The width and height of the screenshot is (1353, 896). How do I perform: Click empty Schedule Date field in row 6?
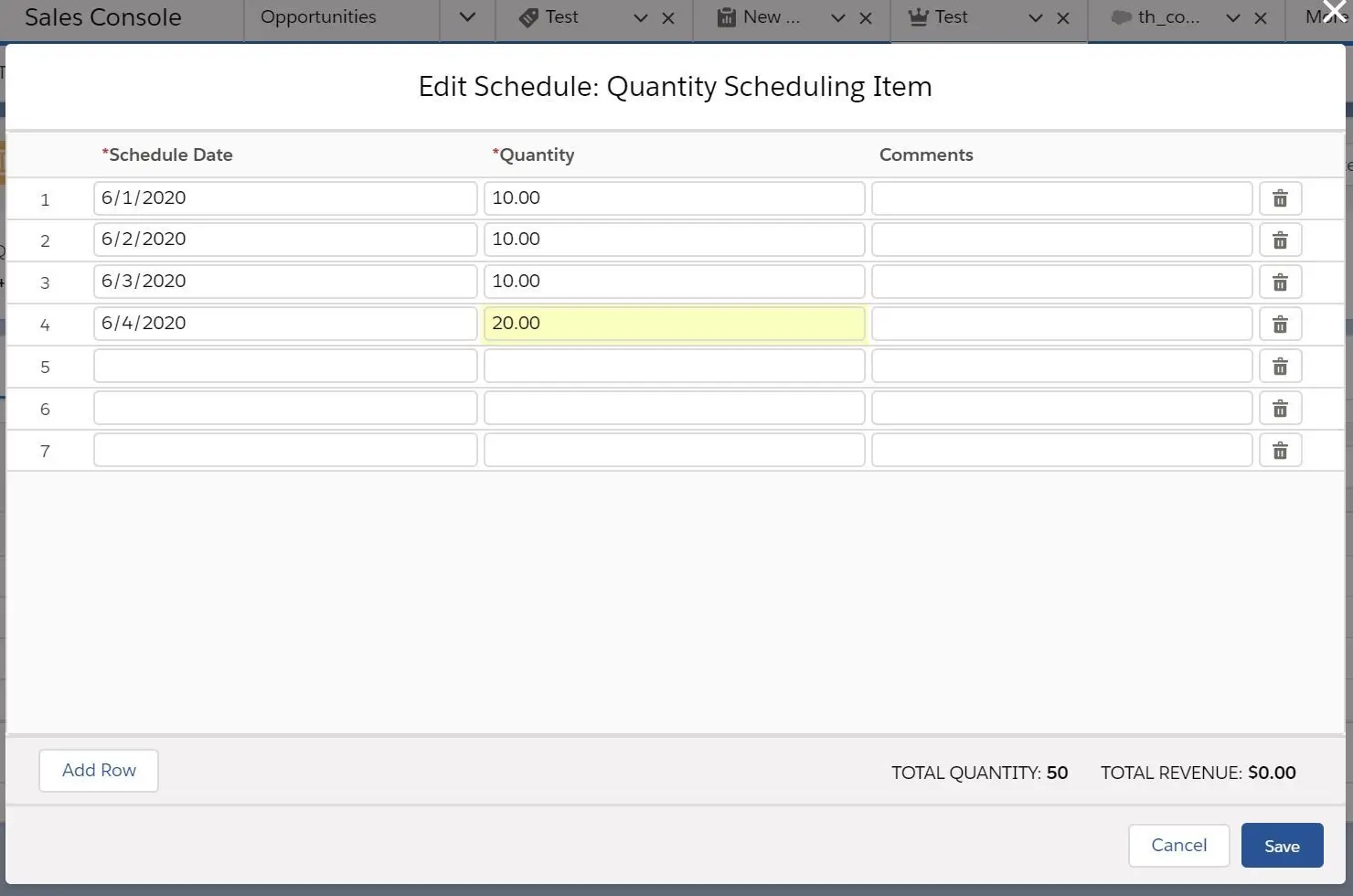(x=285, y=408)
